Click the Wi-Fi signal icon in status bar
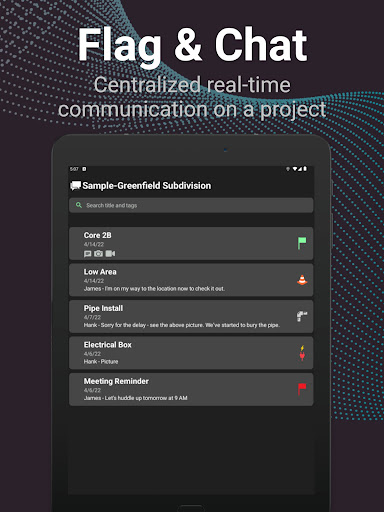This screenshot has width=384, height=512. 295,169
